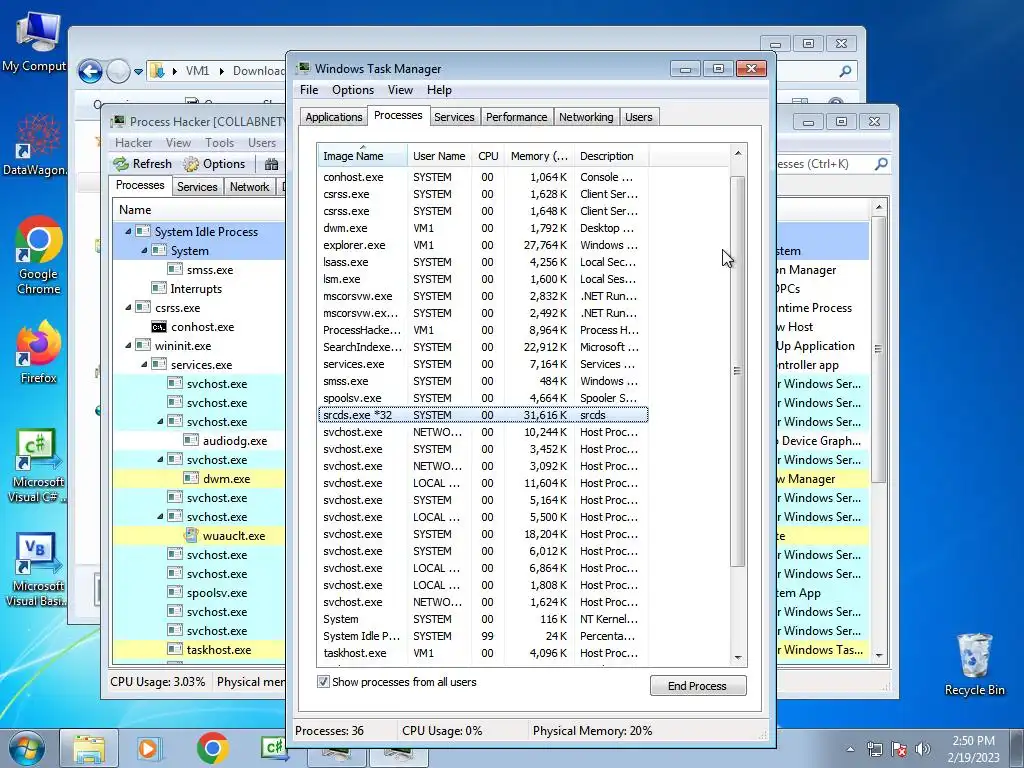Image resolution: width=1024 pixels, height=768 pixels.
Task: Open Process Hacker Network tab
Action: click(249, 187)
